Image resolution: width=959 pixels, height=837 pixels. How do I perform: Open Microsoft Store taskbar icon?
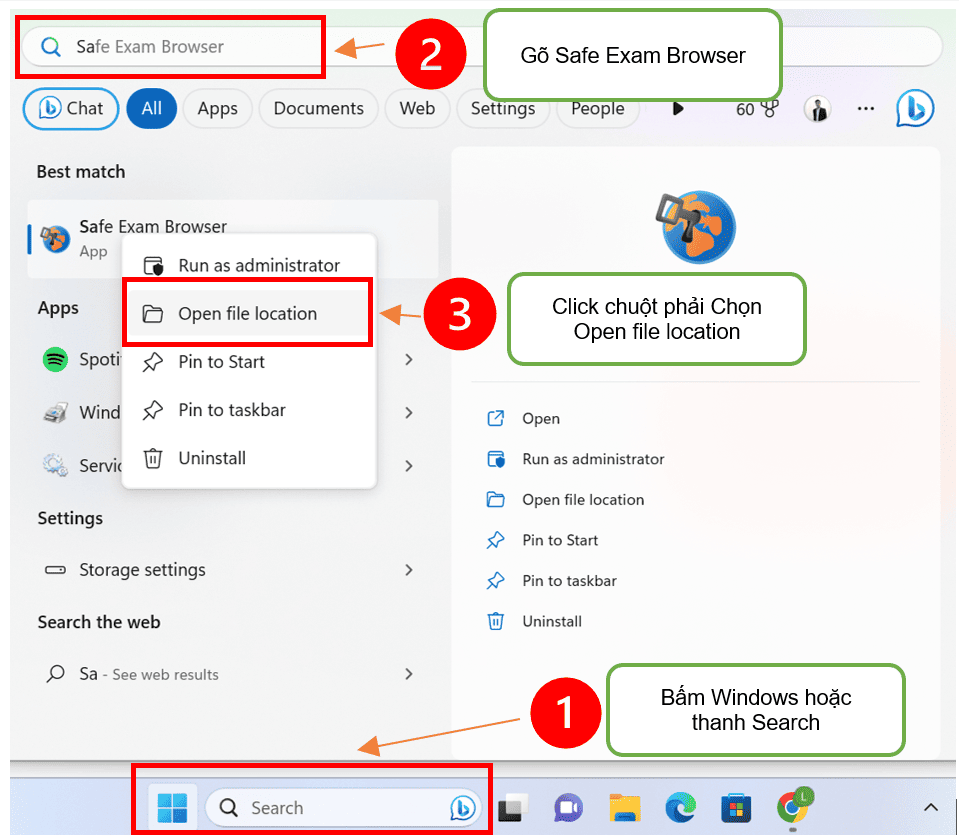737,807
